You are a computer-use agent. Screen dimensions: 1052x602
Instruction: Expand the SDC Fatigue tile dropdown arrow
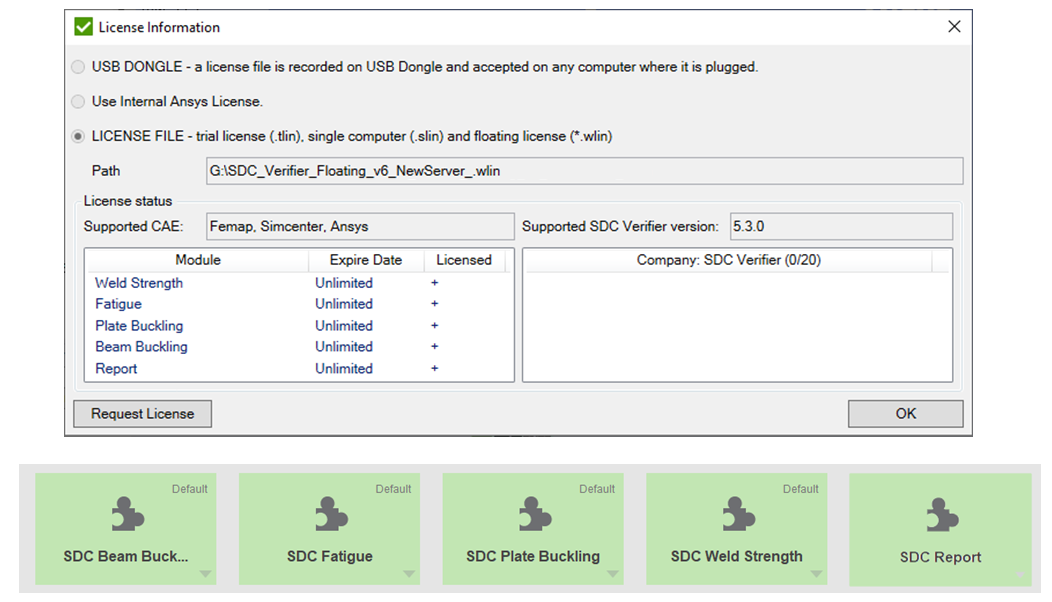point(409,574)
